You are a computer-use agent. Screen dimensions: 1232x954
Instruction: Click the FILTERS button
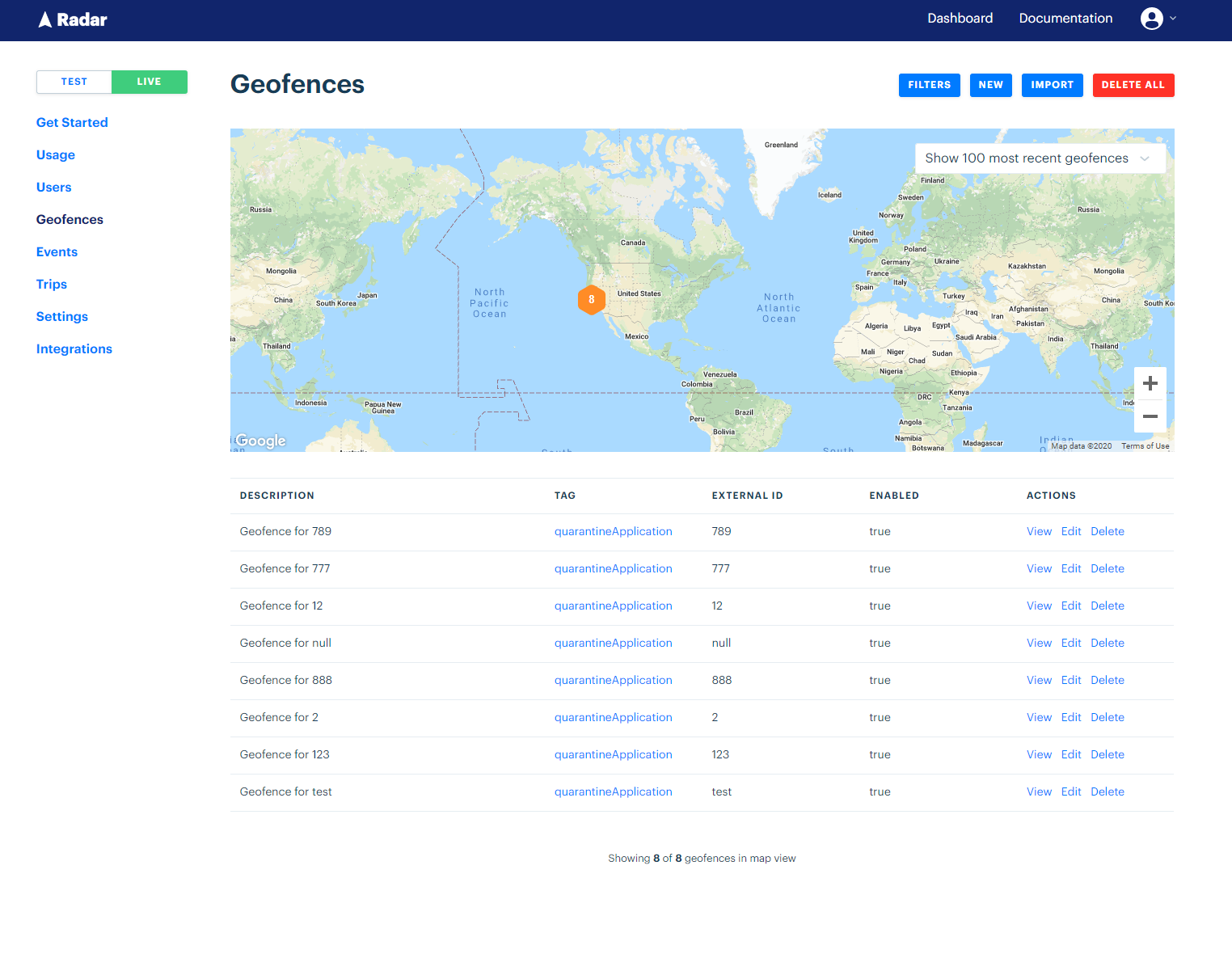click(x=930, y=85)
